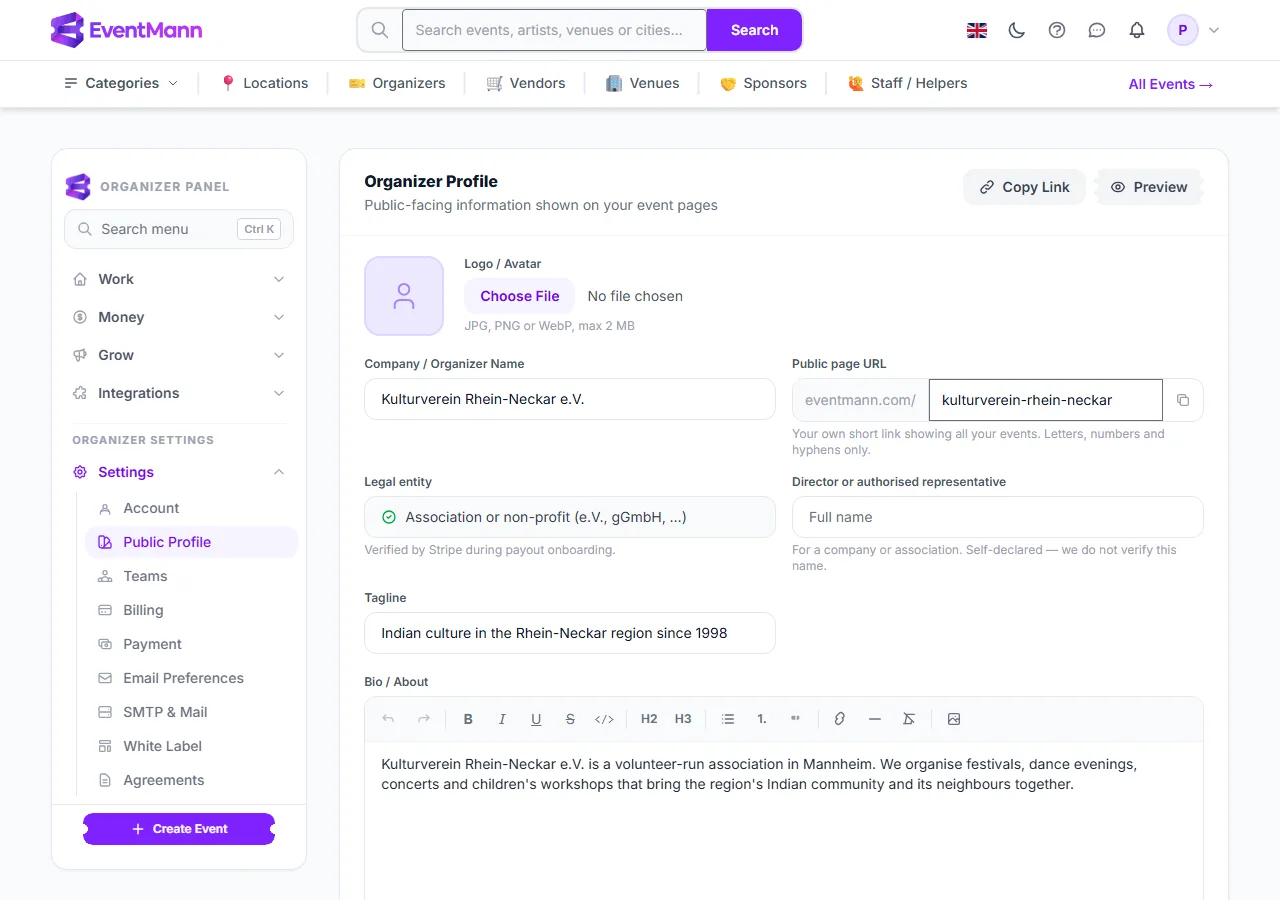Image resolution: width=1280 pixels, height=900 pixels.
Task: Open the Billing settings page
Action: 192,610
